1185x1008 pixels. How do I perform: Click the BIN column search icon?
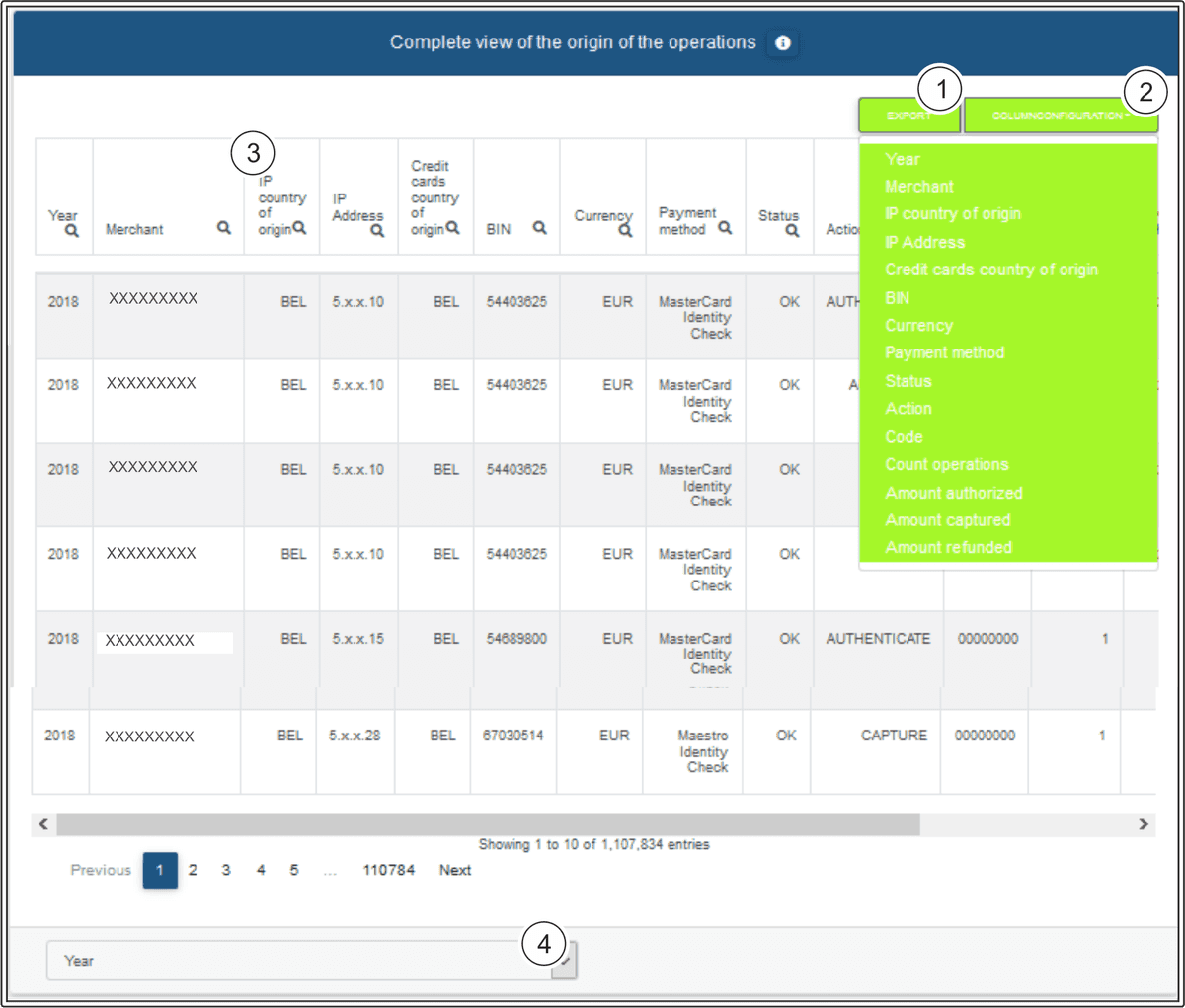pyautogui.click(x=540, y=228)
